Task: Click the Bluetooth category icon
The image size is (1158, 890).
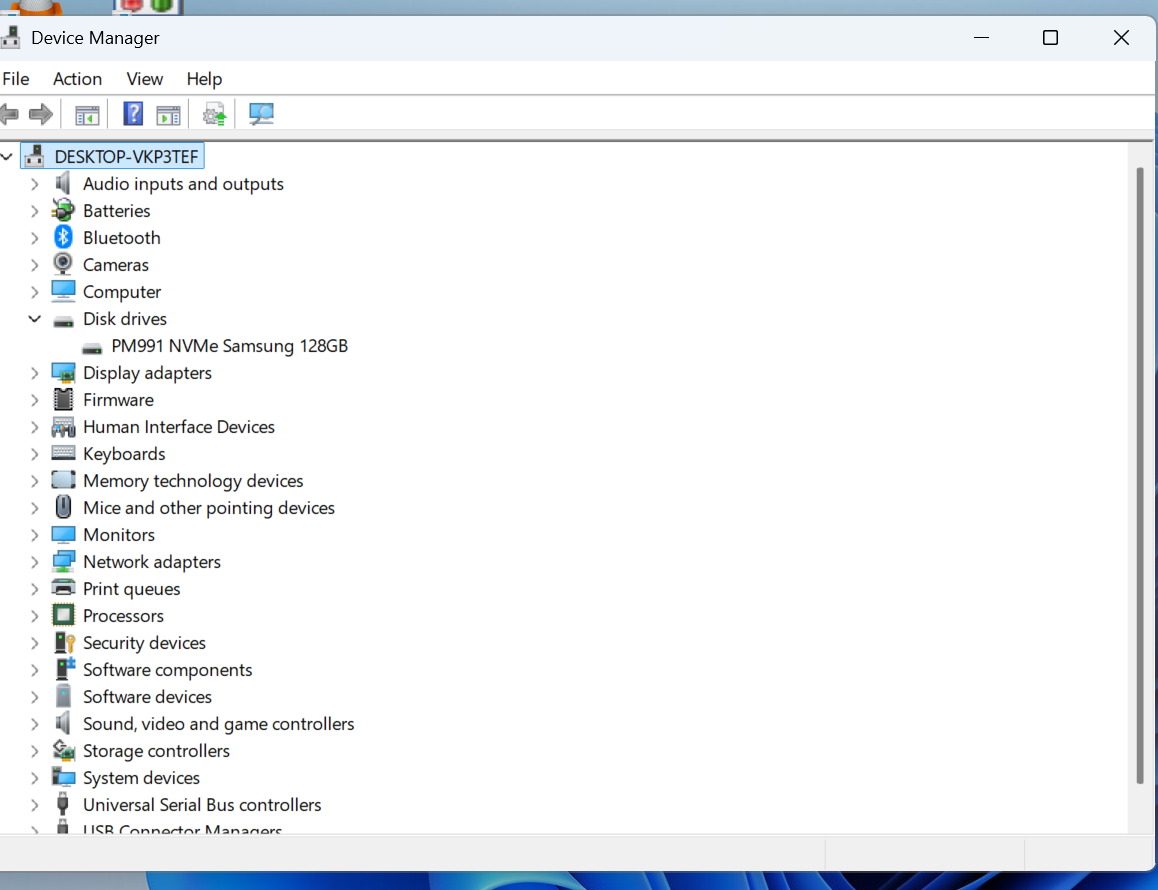Action: 63,238
